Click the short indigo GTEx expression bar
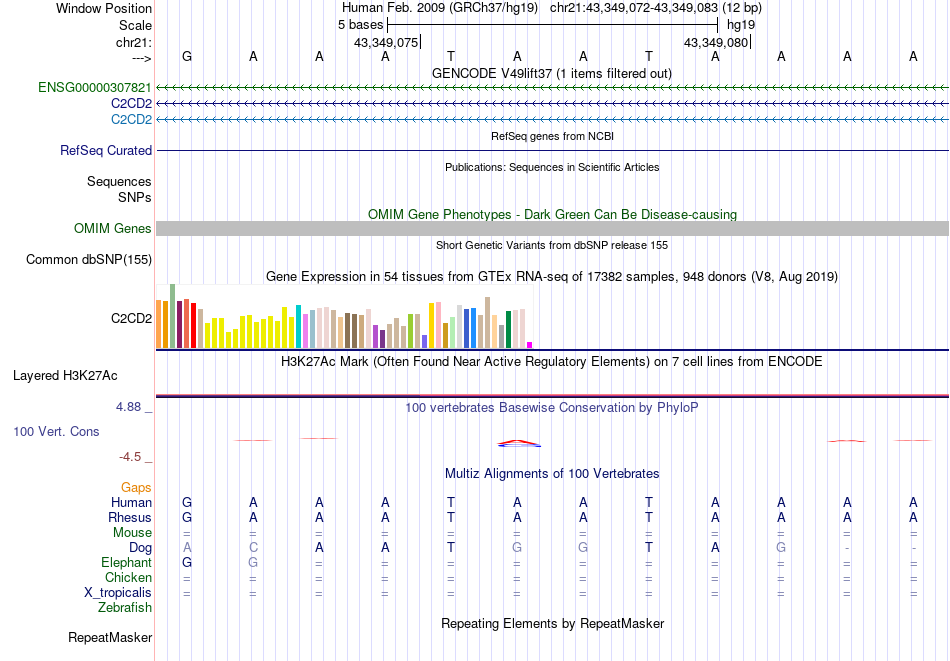Image resolution: width=950 pixels, height=661 pixels. point(424,341)
